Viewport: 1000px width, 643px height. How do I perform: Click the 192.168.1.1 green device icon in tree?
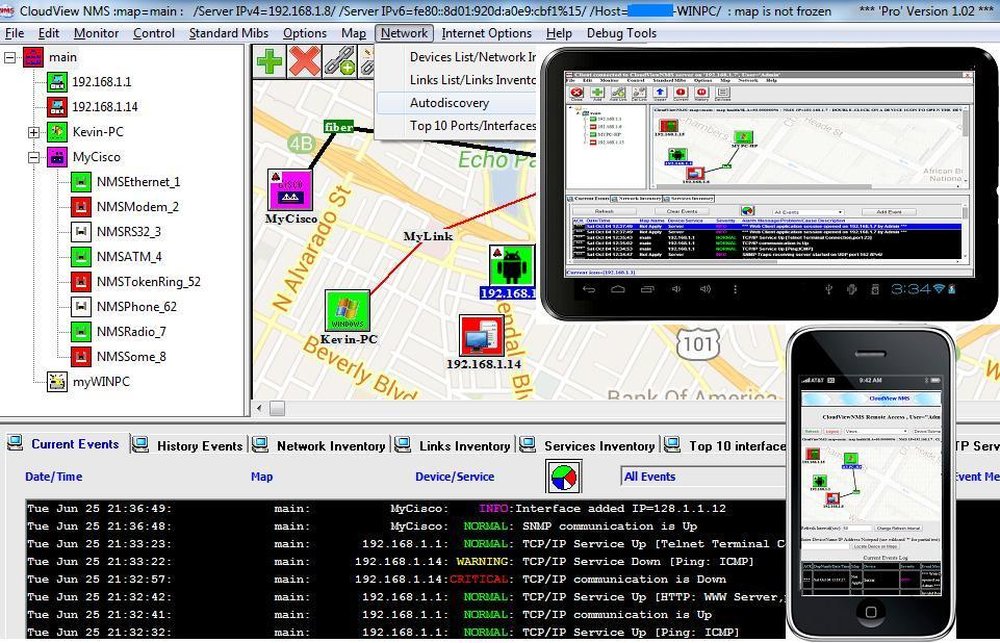pos(57,82)
